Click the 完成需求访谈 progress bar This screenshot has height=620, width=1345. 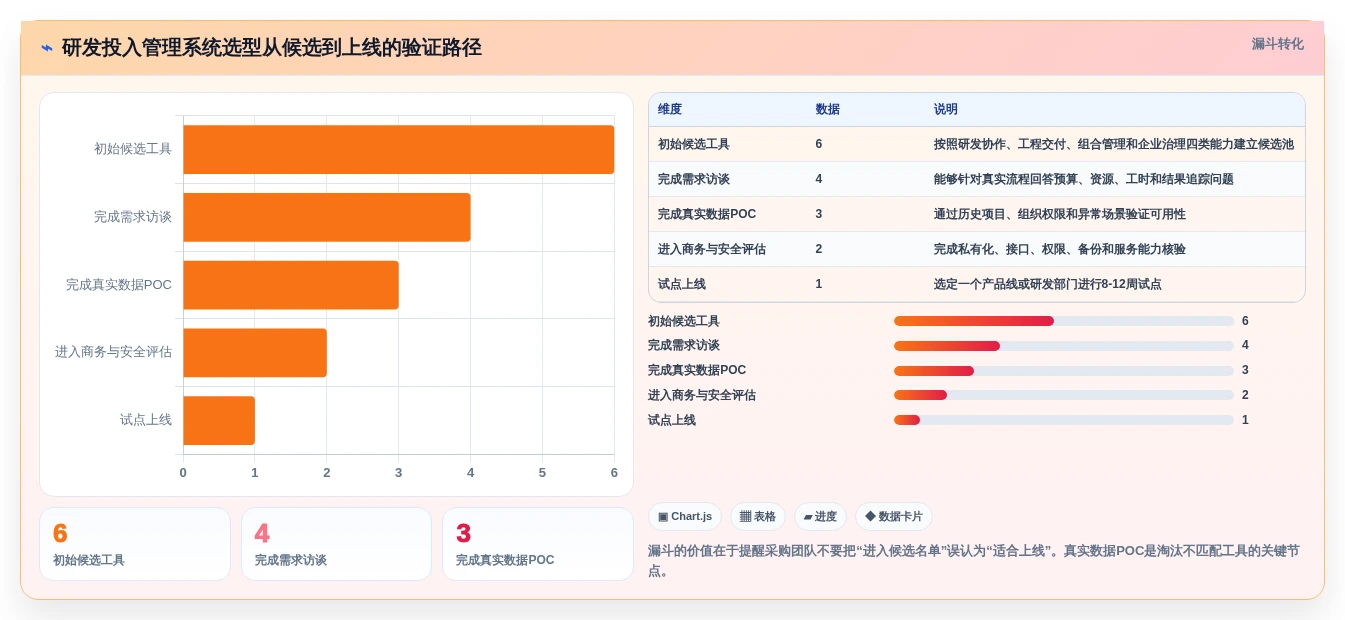click(1064, 346)
